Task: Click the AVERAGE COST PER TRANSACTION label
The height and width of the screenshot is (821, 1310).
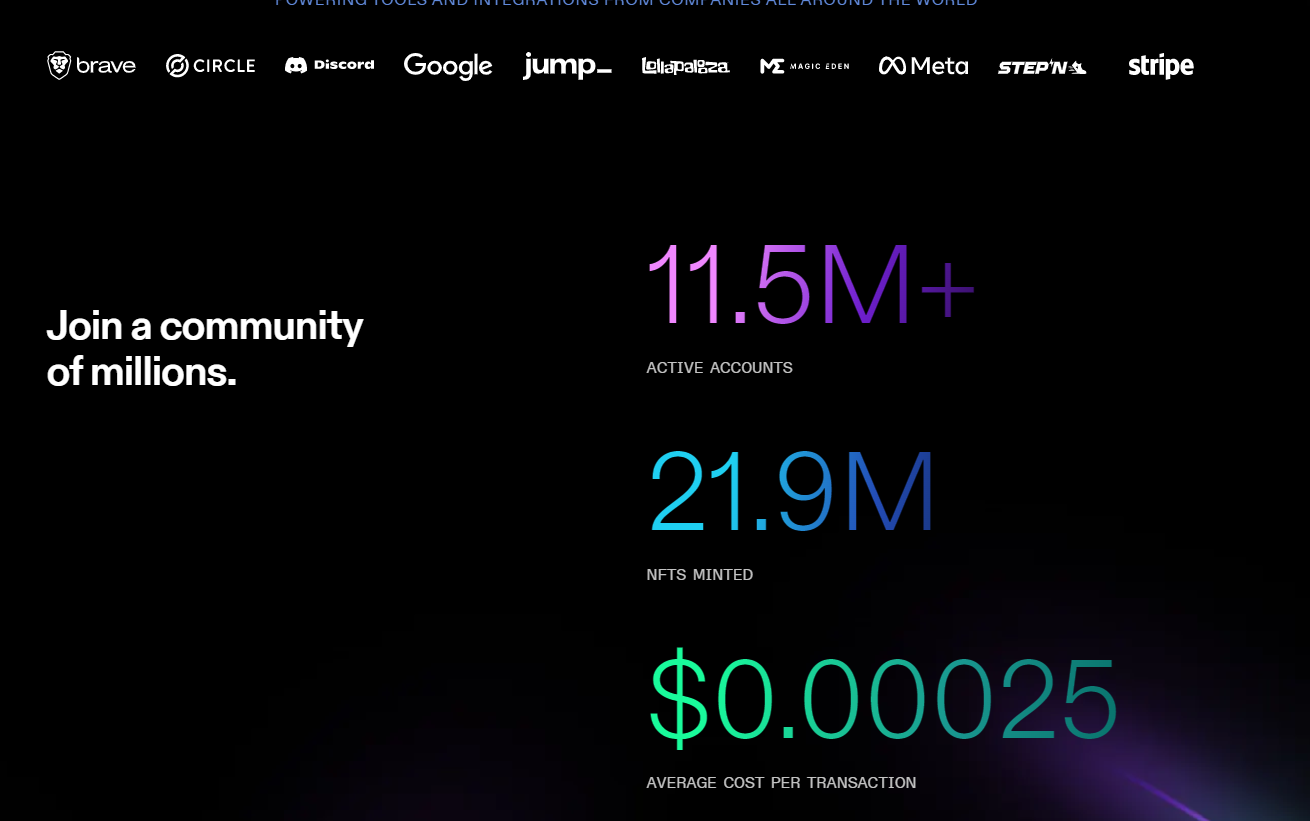Action: pos(781,783)
